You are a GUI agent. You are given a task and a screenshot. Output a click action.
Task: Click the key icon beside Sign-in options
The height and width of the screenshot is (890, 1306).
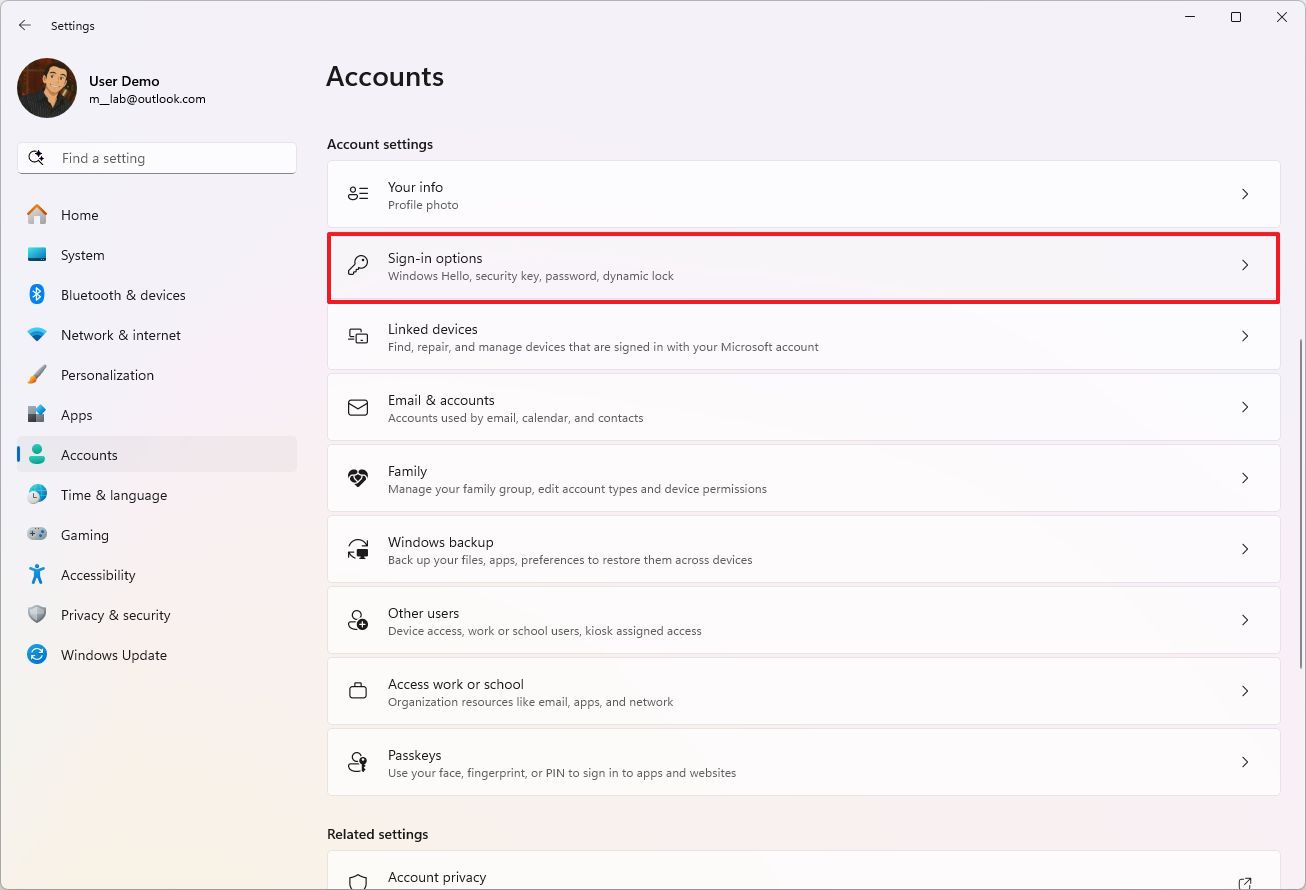(x=358, y=265)
